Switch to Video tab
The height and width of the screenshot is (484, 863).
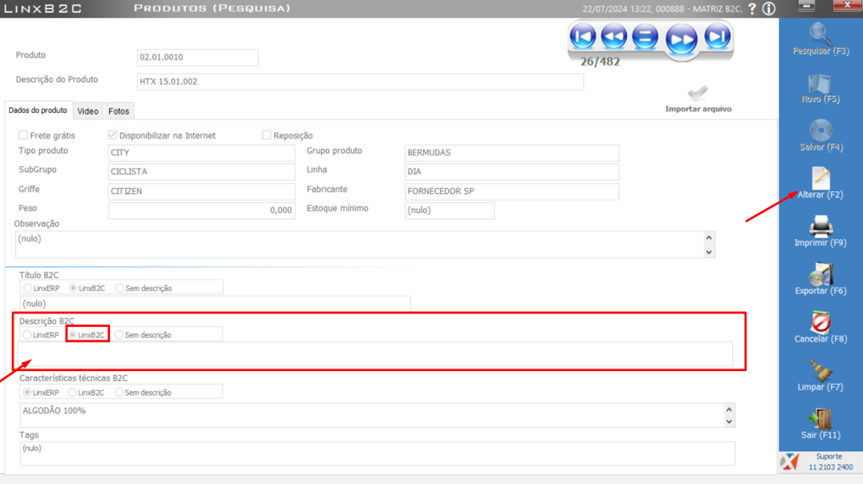point(88,111)
